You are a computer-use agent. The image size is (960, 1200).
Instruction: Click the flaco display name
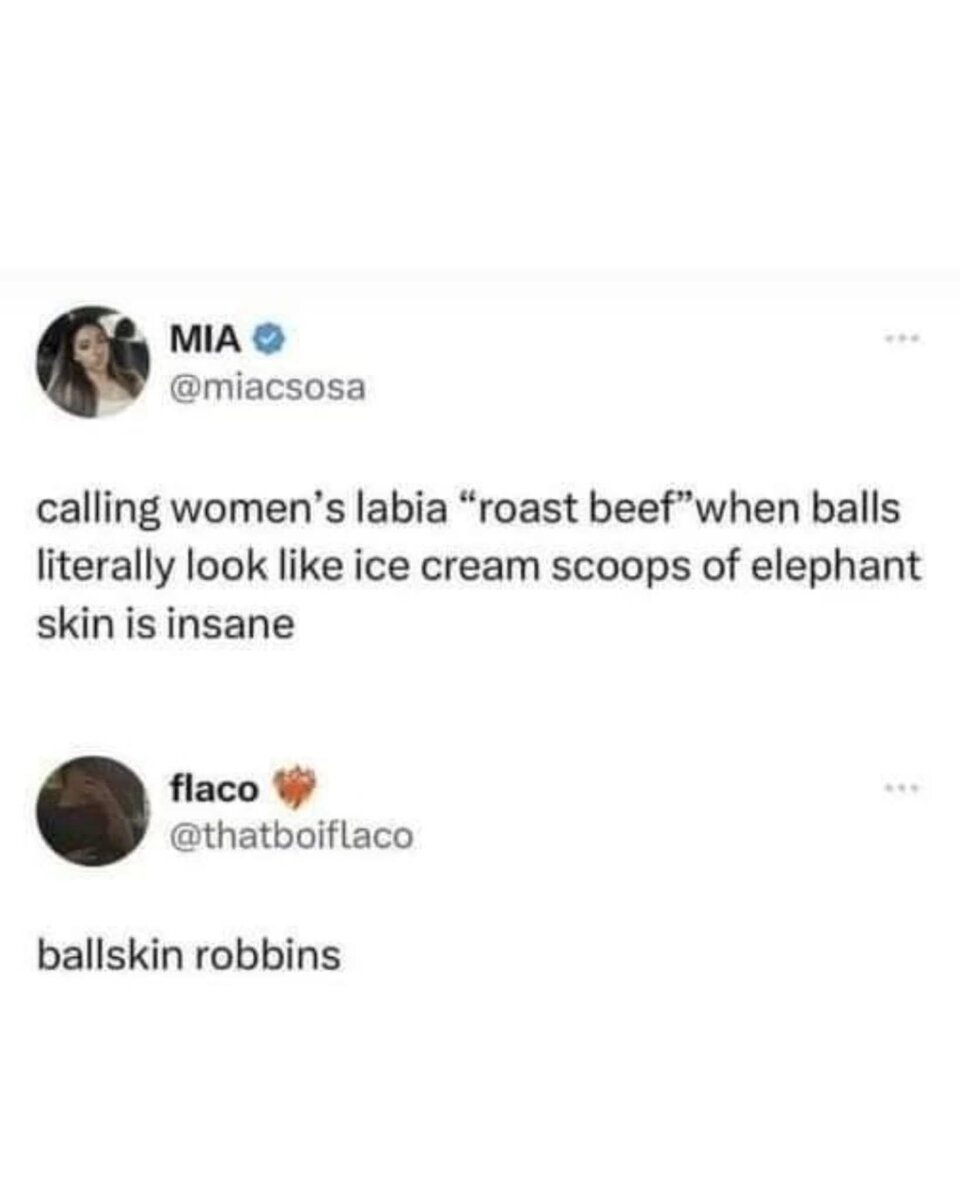point(215,790)
